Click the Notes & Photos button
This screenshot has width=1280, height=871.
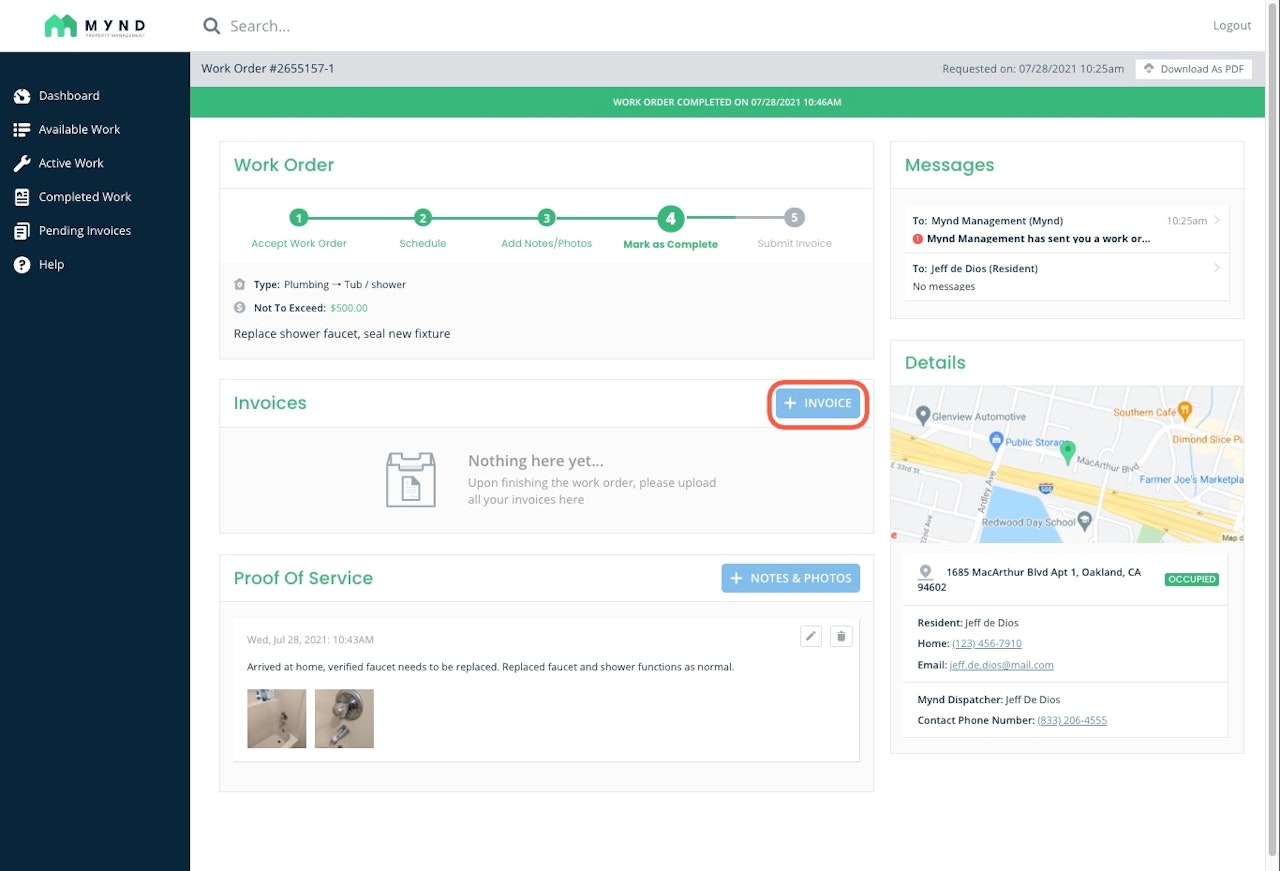[790, 578]
